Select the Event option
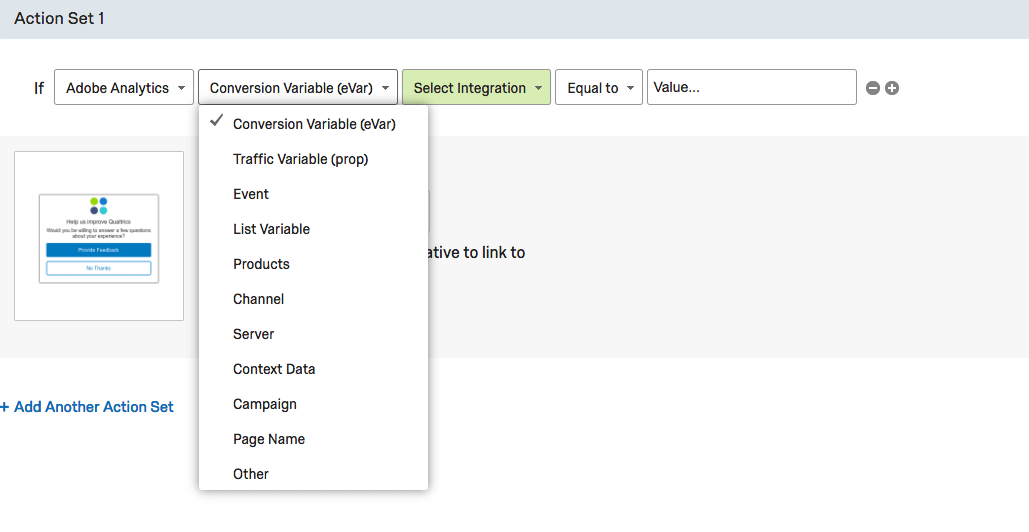1029x532 pixels. pyautogui.click(x=314, y=194)
